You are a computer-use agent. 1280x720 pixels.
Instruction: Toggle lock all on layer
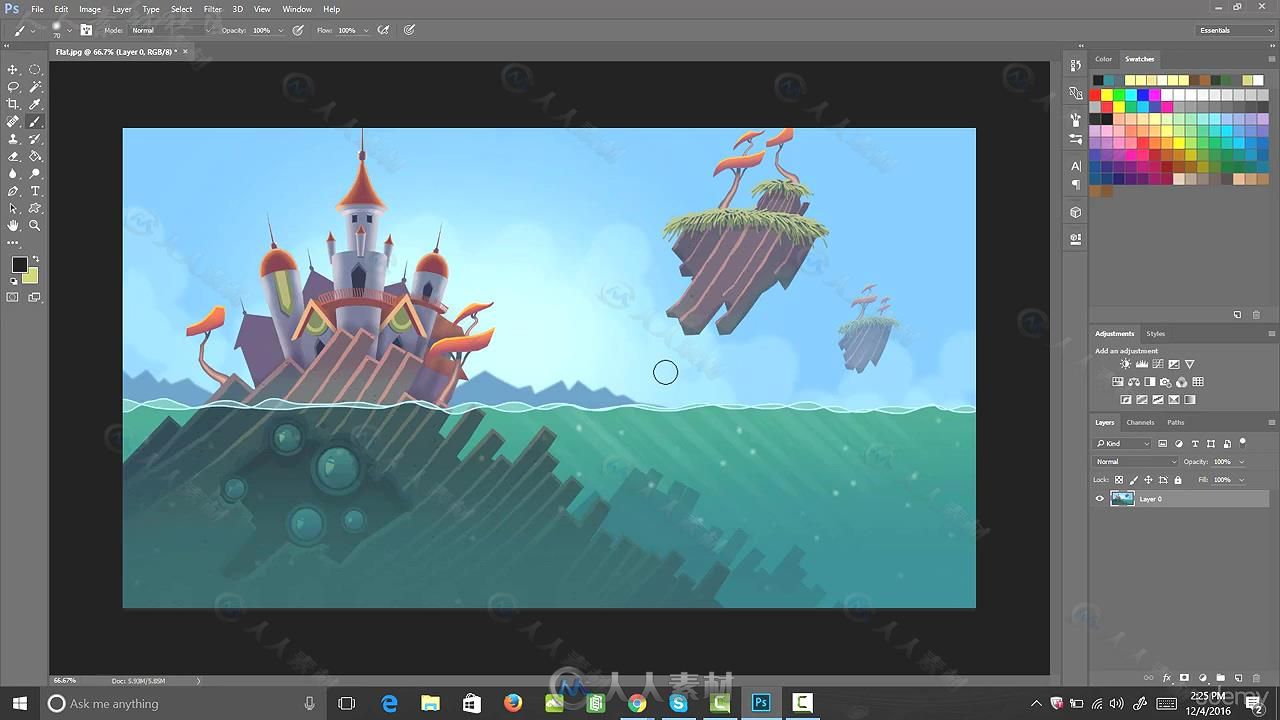1178,480
